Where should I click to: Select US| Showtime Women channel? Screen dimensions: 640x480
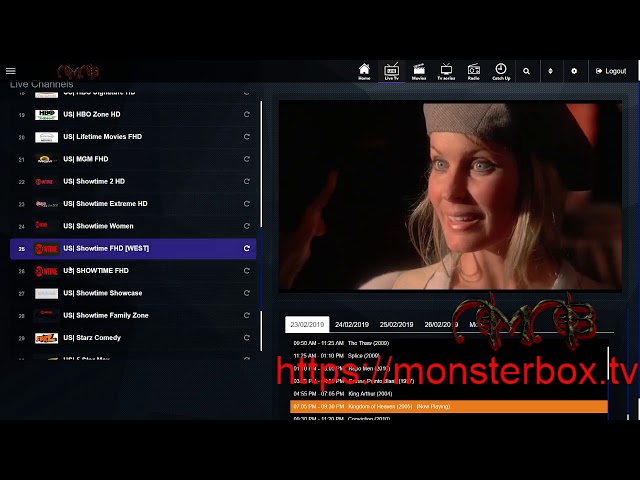point(133,226)
